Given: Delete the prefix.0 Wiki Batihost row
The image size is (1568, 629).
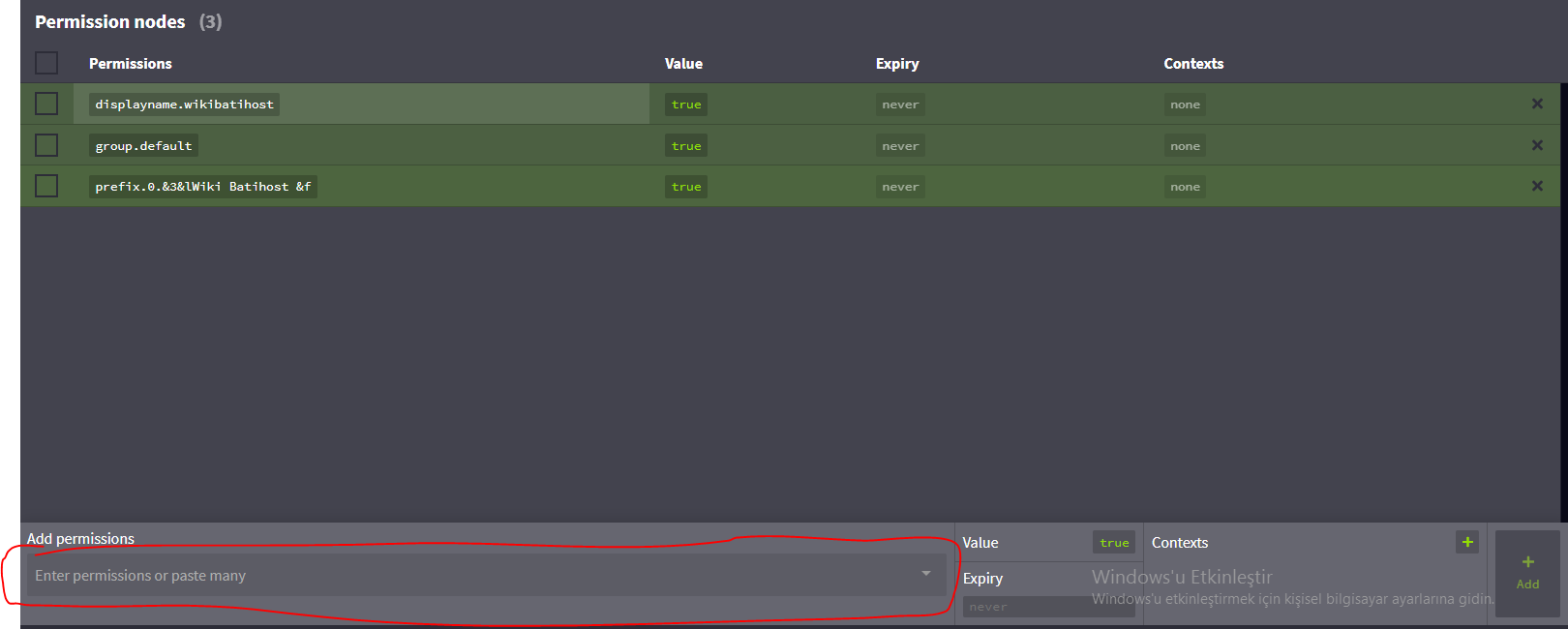Looking at the screenshot, I should [x=1536, y=186].
